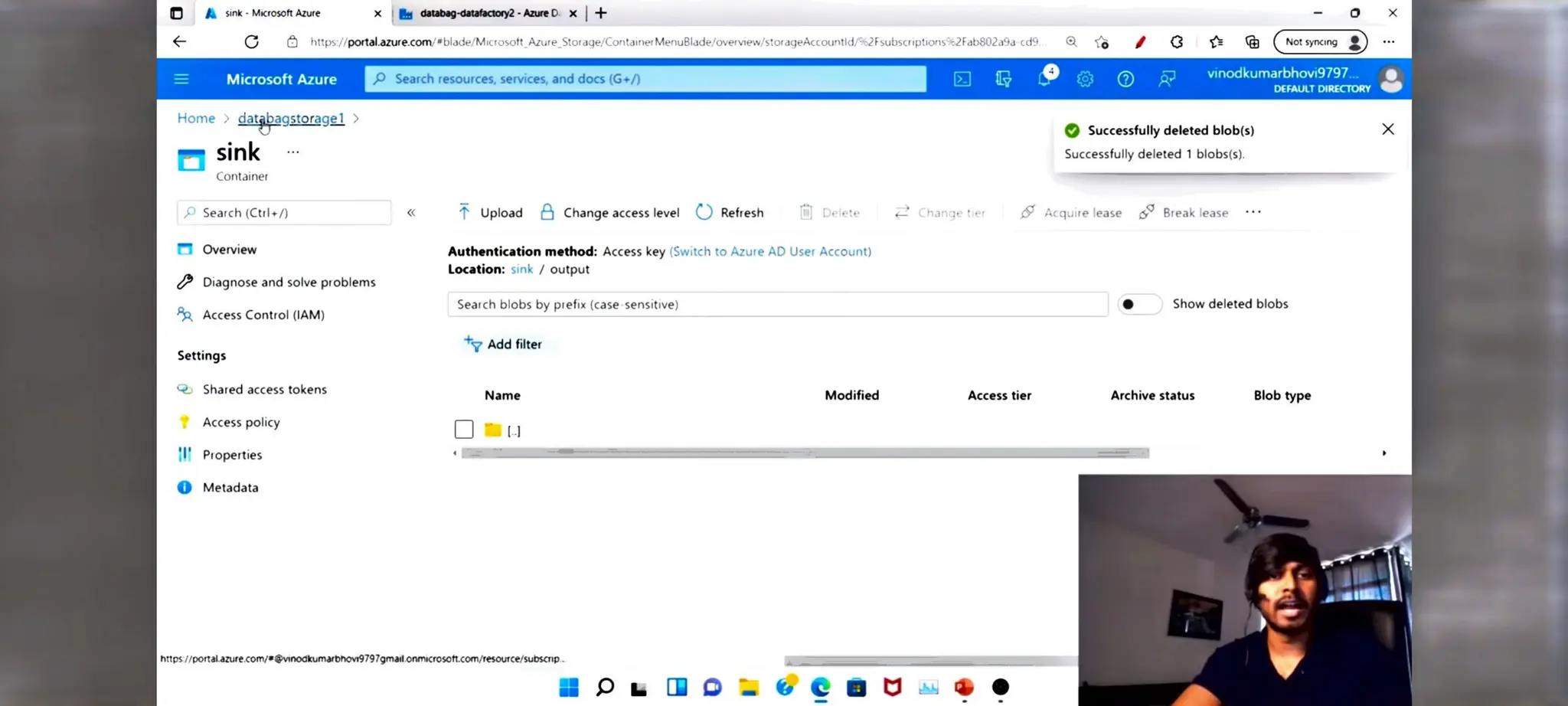This screenshot has width=1568, height=706.
Task: Open browser Settings and more menu
Action: tap(1389, 42)
